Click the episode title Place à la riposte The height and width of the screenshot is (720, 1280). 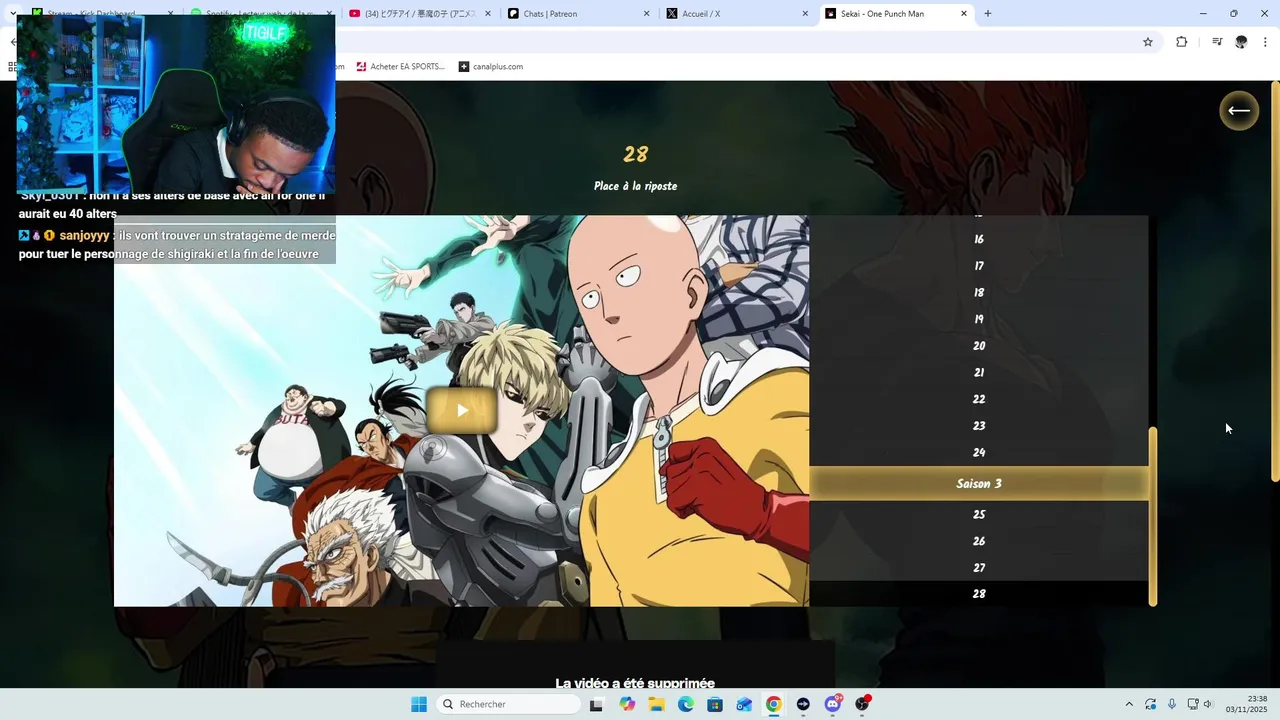click(635, 186)
